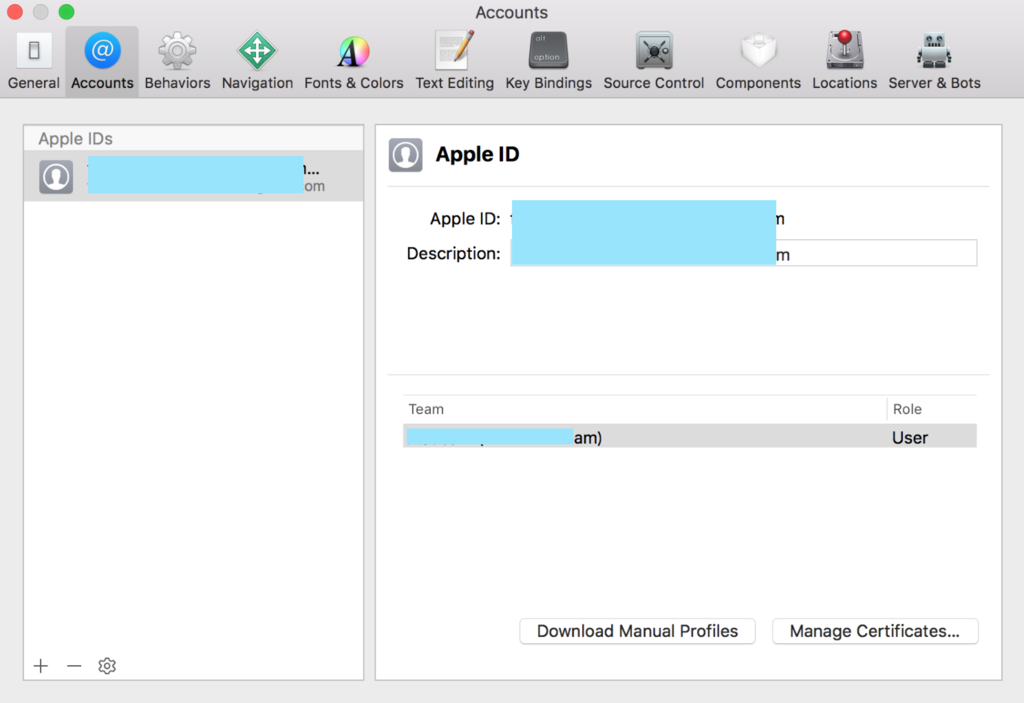Select the Apple ID row in list

193,176
